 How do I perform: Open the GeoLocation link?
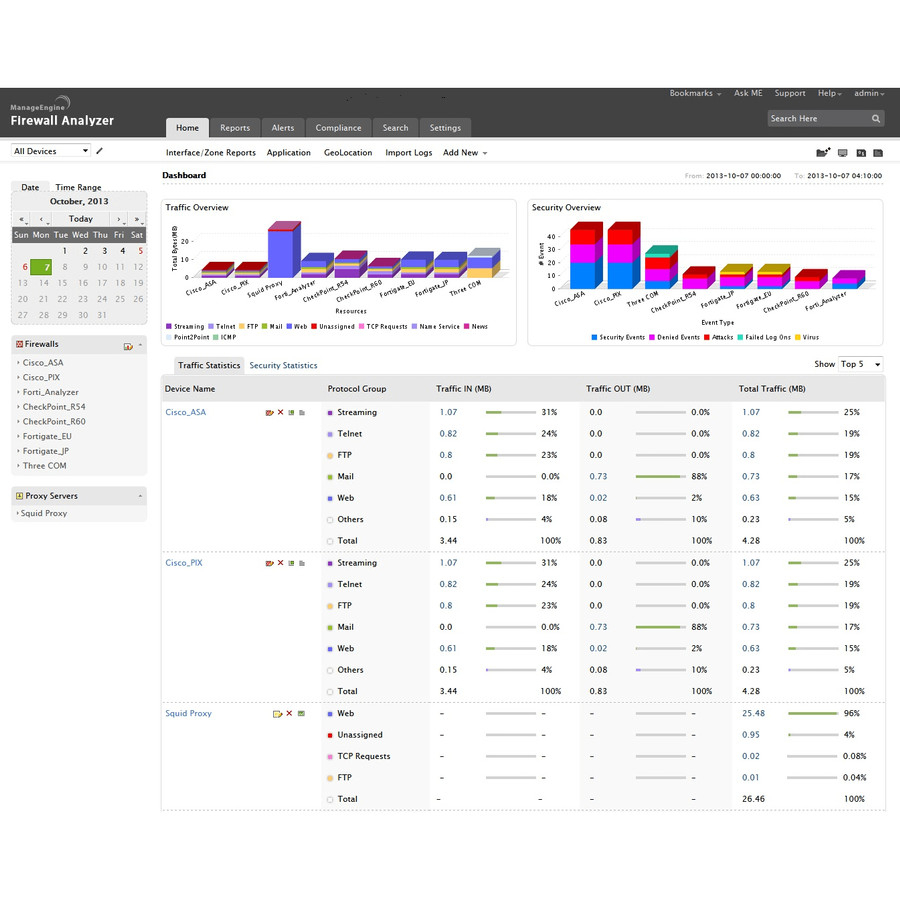pos(348,153)
